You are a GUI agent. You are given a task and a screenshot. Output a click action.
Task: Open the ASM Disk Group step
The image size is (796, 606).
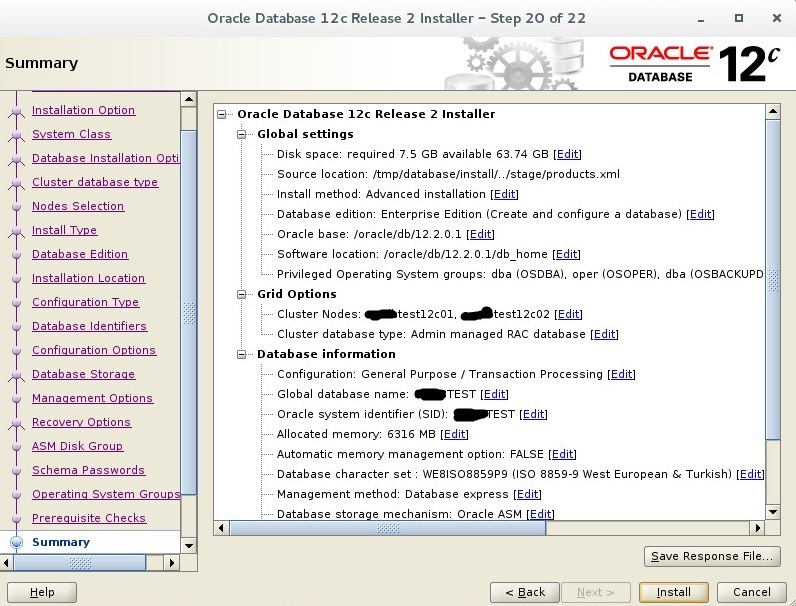click(x=77, y=446)
